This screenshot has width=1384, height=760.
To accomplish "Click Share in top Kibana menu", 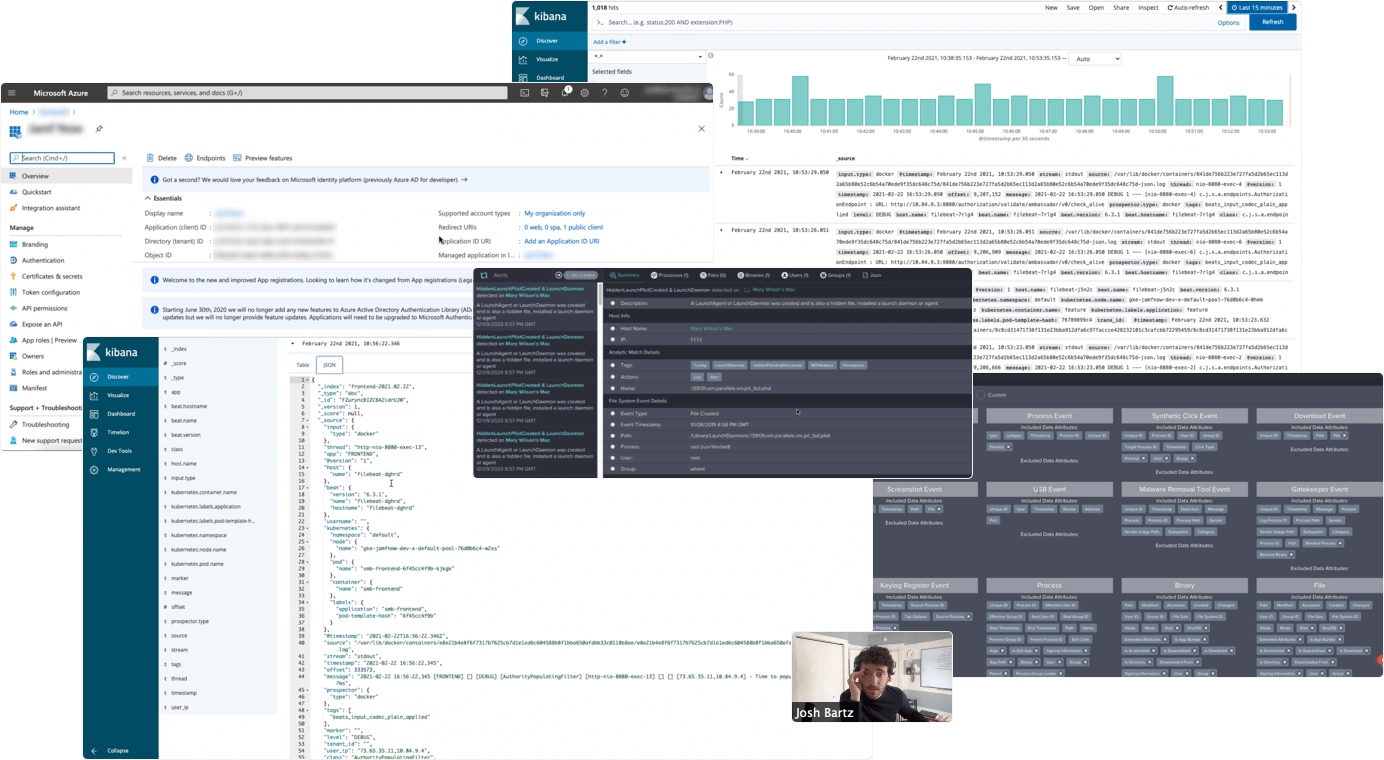I will click(x=1121, y=7).
